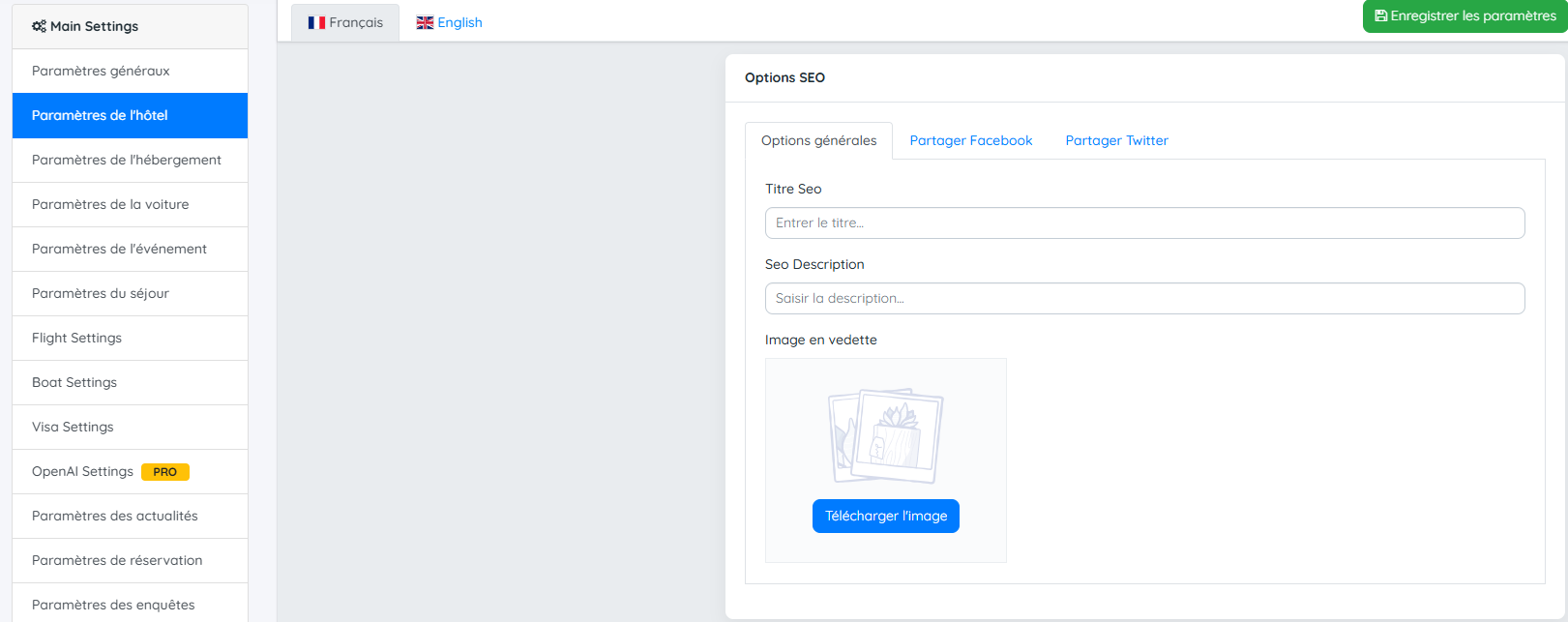
Task: Click into the Seo Description field
Action: (1144, 298)
